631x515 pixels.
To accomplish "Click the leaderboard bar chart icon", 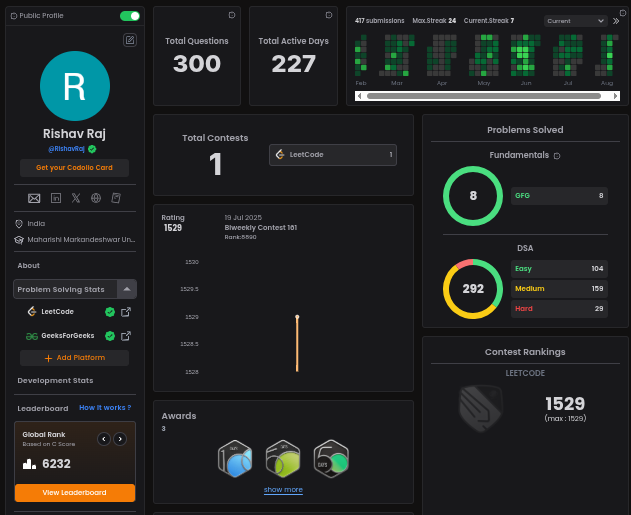I will pyautogui.click(x=29, y=464).
